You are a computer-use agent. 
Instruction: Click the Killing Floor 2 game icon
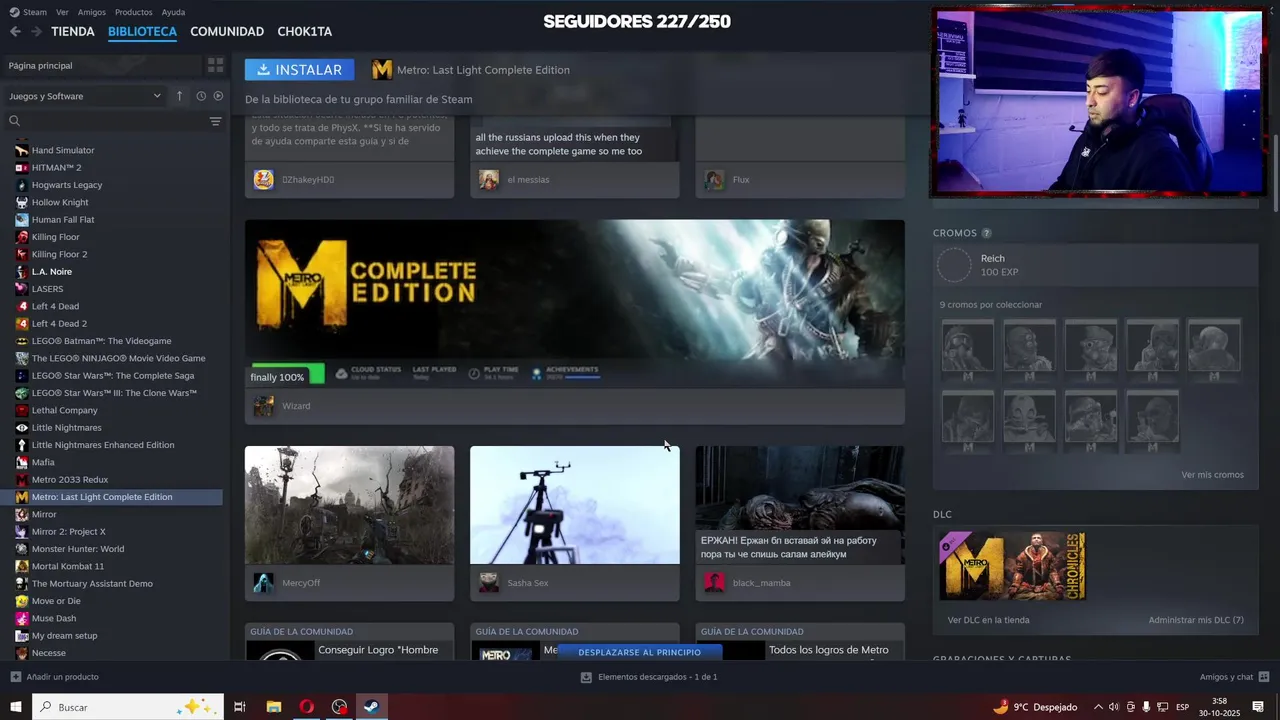pos(22,254)
